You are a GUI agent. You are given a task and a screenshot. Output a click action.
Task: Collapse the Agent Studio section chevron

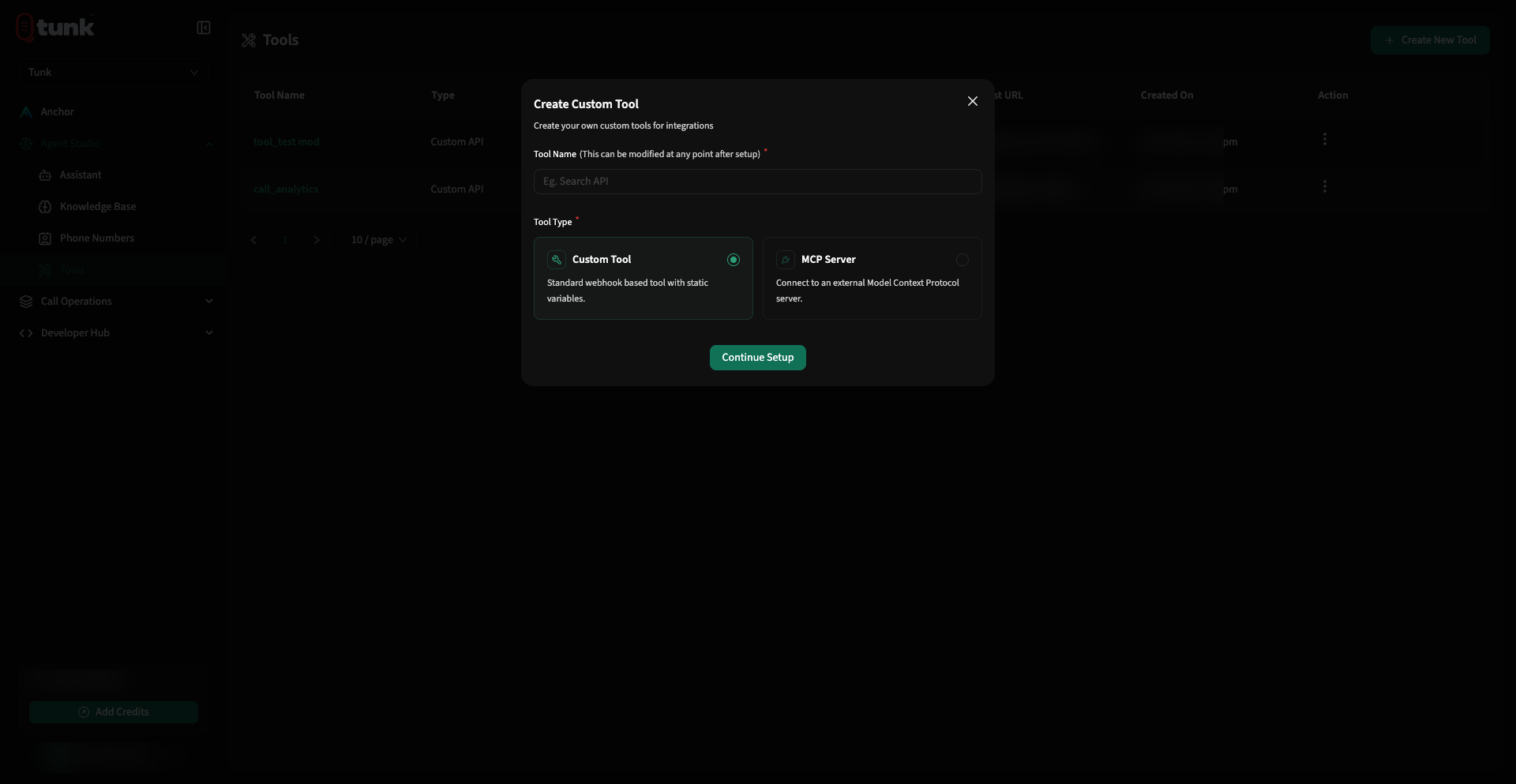point(209,144)
